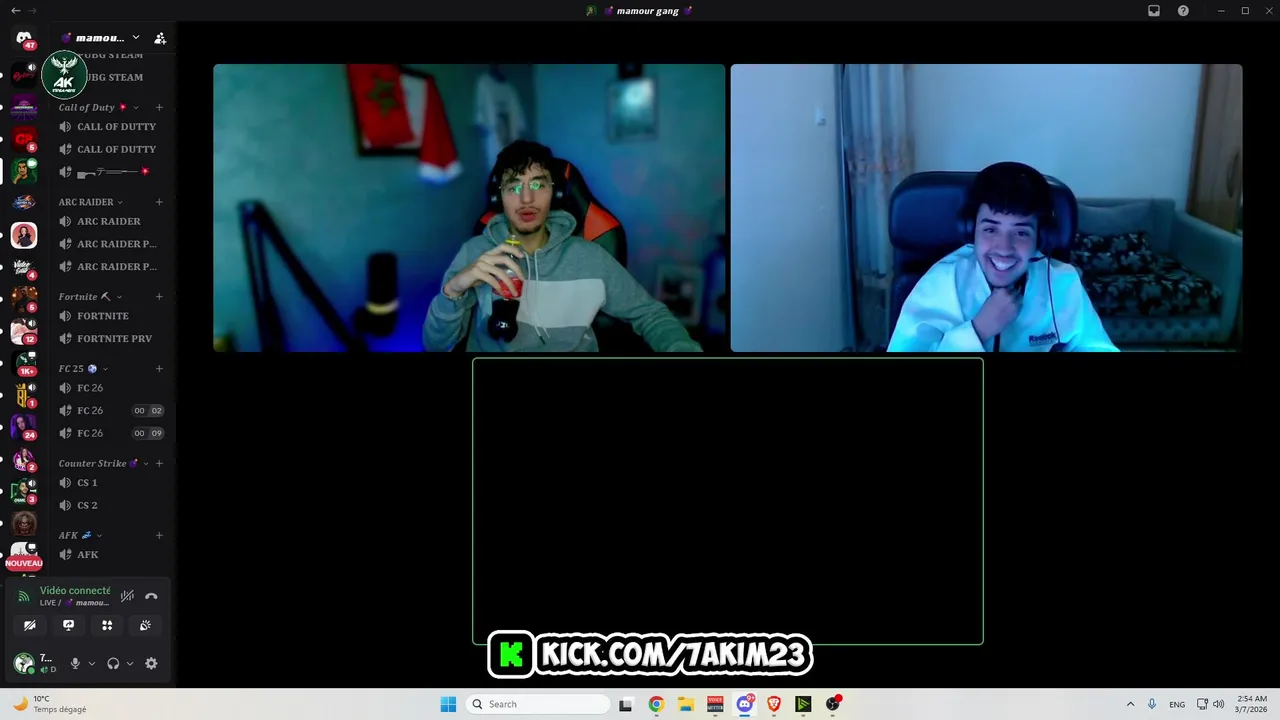1280x720 pixels.
Task: Show hidden system tray icons
Action: point(1130,704)
